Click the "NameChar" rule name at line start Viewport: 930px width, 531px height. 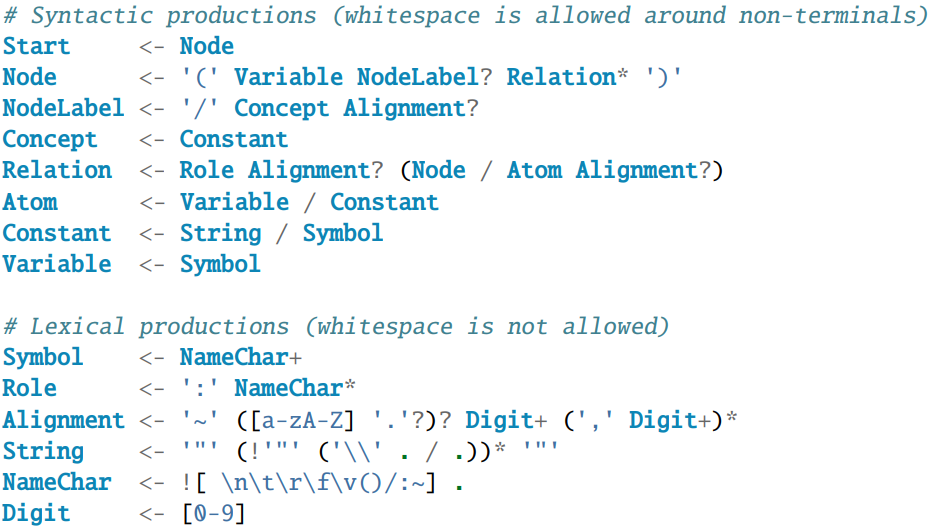[x=57, y=482]
